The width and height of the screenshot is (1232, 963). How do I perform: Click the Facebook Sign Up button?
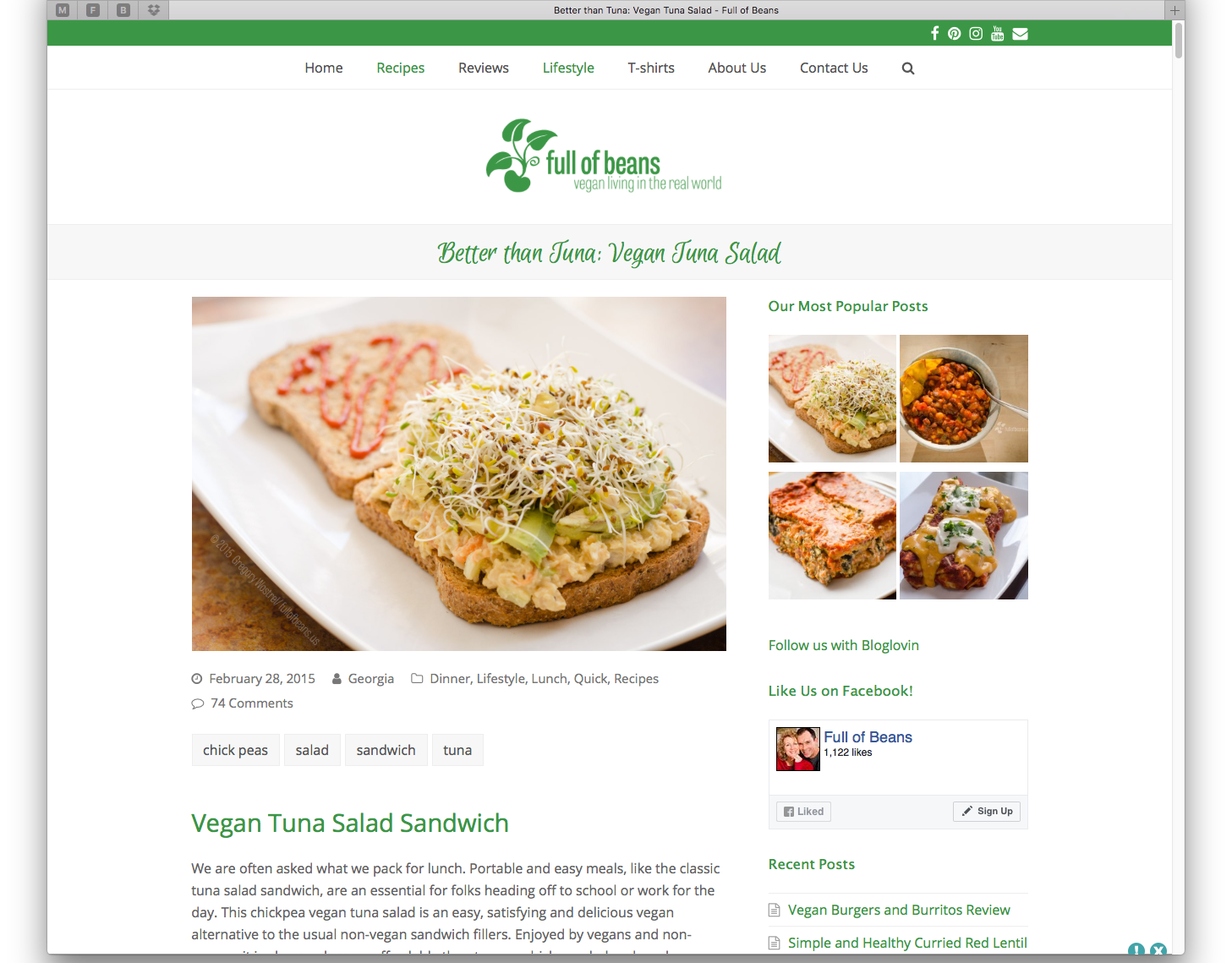point(987,811)
